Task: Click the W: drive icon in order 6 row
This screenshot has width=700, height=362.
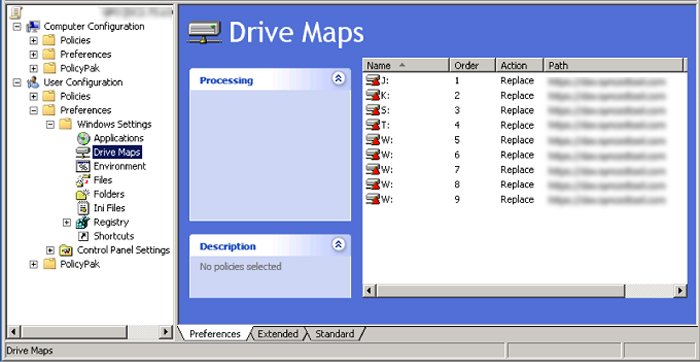Action: click(373, 155)
